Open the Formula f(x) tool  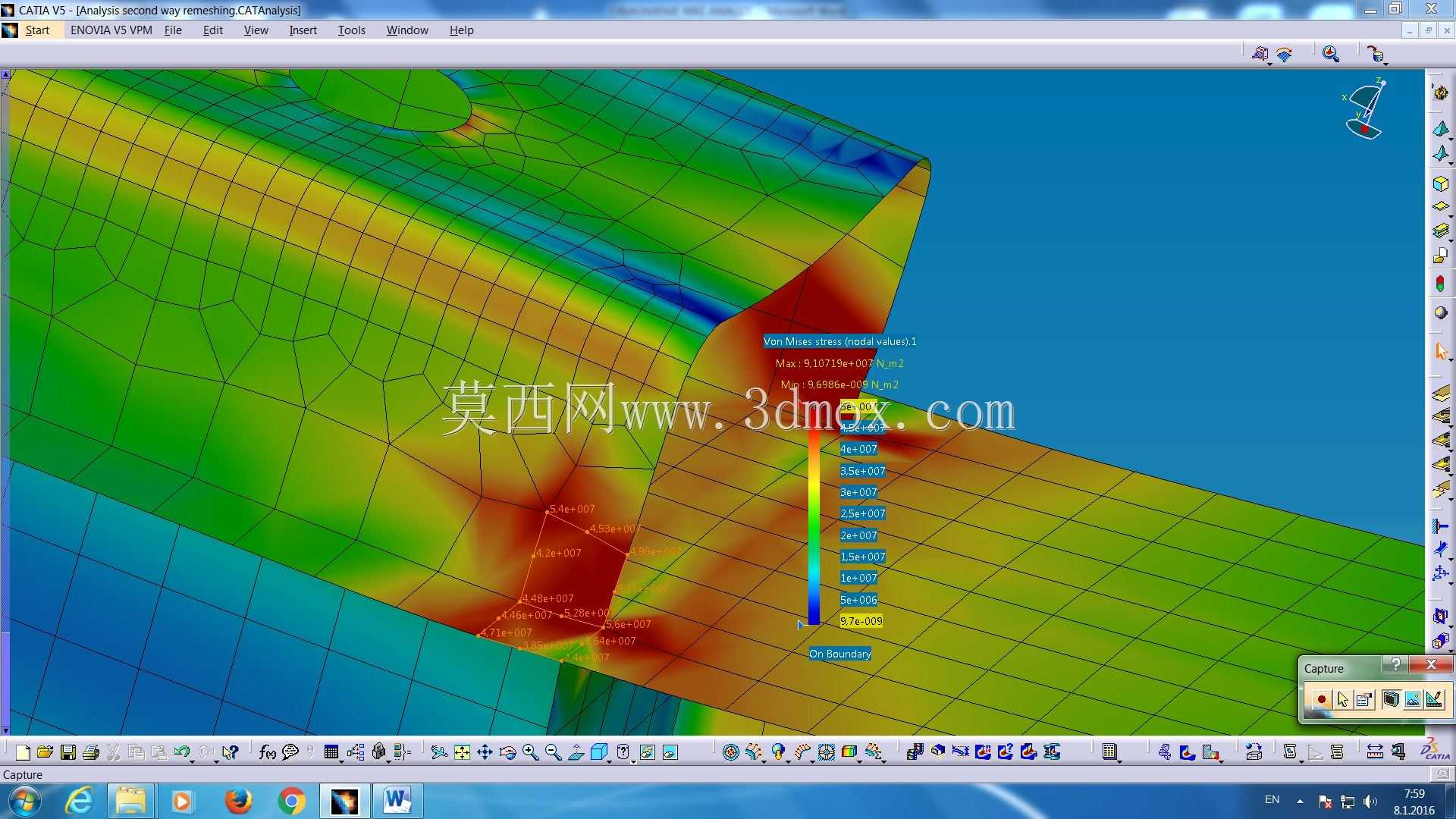[267, 752]
